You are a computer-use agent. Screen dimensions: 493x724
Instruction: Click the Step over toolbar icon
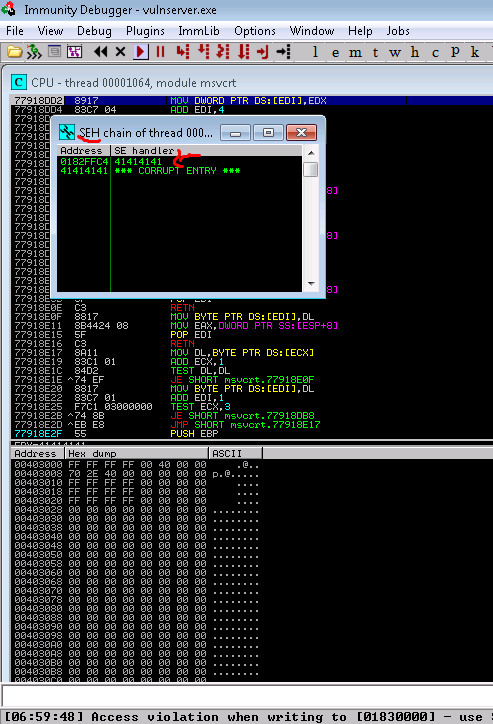203,52
